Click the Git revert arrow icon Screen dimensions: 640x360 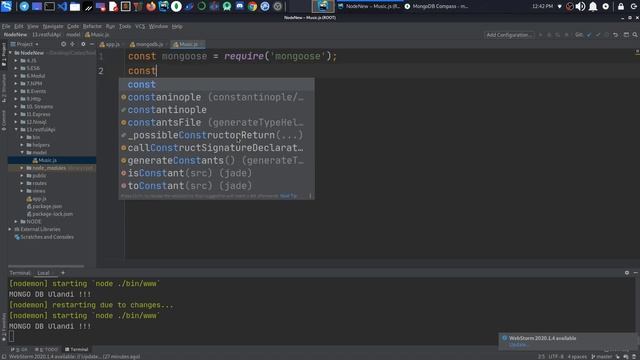616,35
